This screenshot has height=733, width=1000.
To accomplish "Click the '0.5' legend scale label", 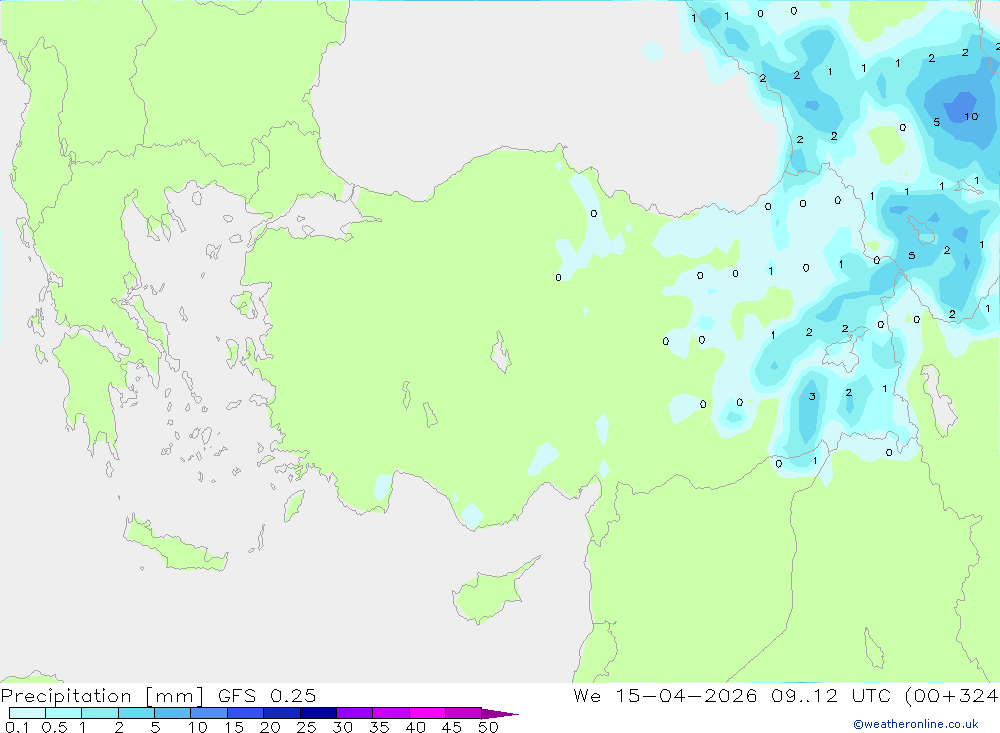I will point(54,727).
